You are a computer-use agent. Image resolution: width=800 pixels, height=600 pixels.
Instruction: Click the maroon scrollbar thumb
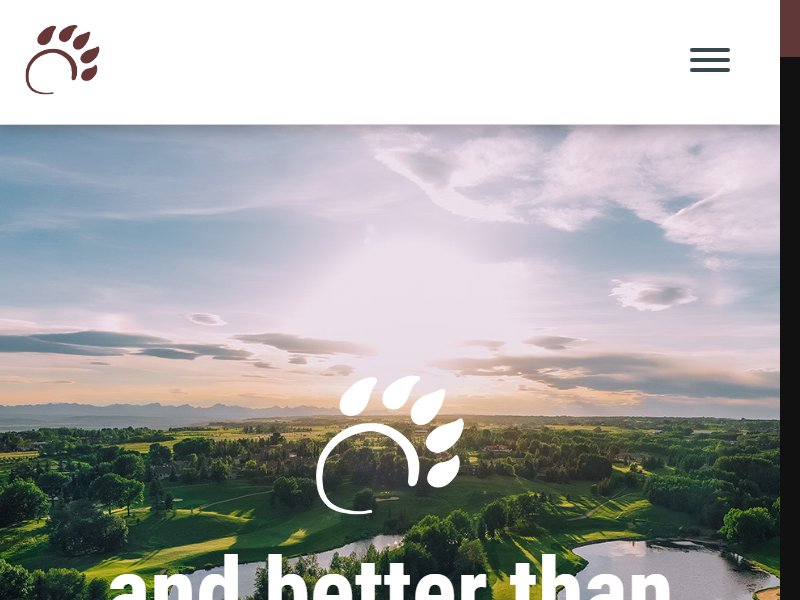(x=790, y=28)
